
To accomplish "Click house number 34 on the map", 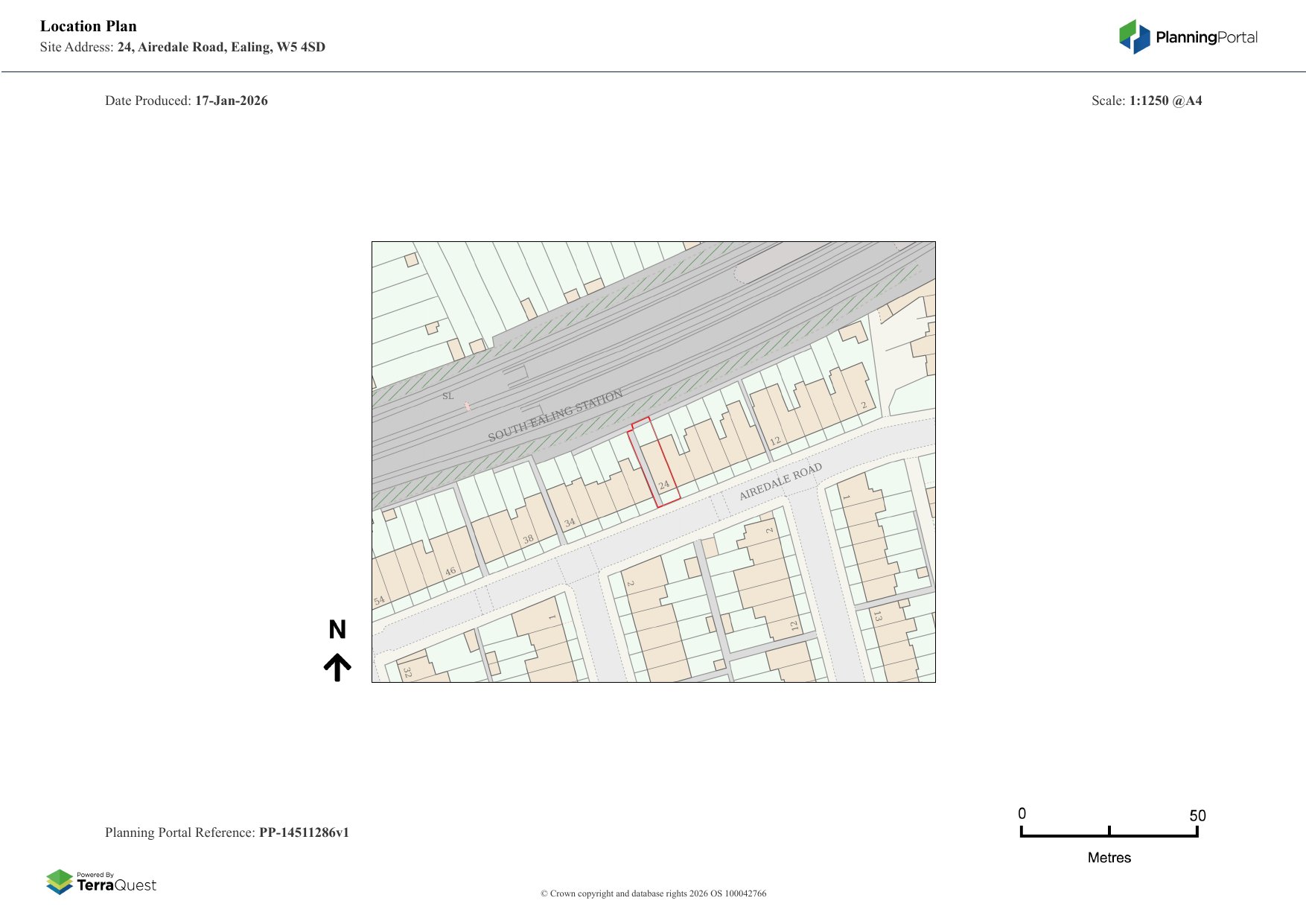I will (570, 523).
